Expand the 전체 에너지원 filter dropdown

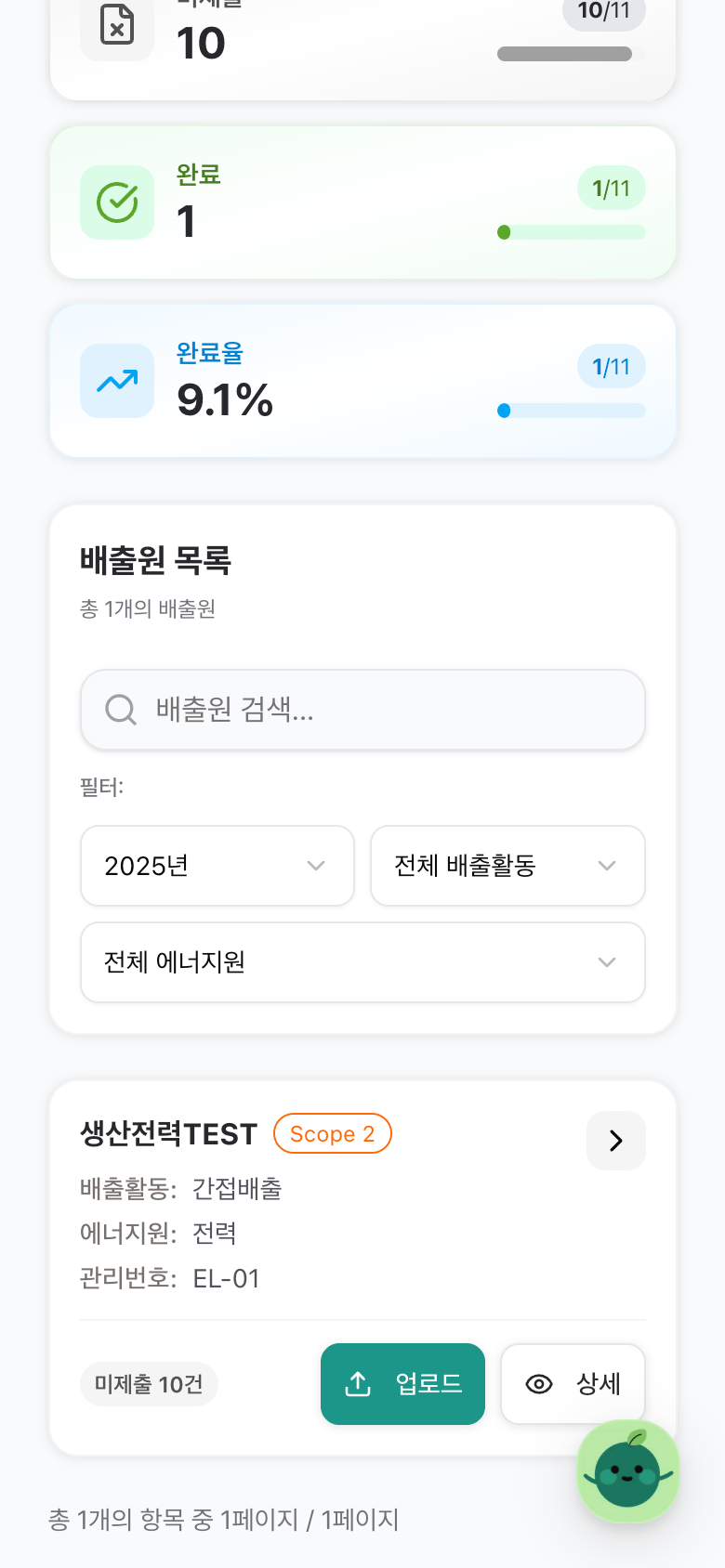(x=362, y=962)
